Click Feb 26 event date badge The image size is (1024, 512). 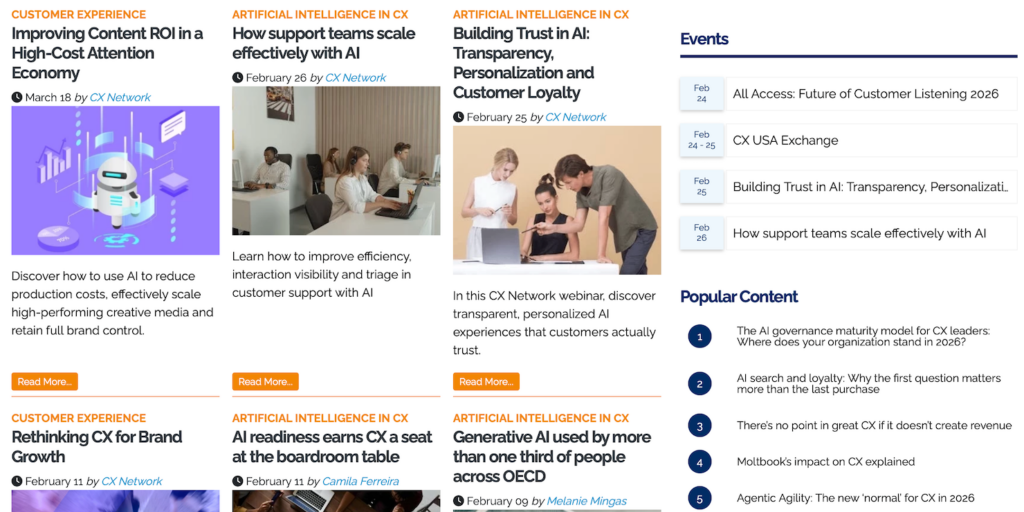pos(701,233)
